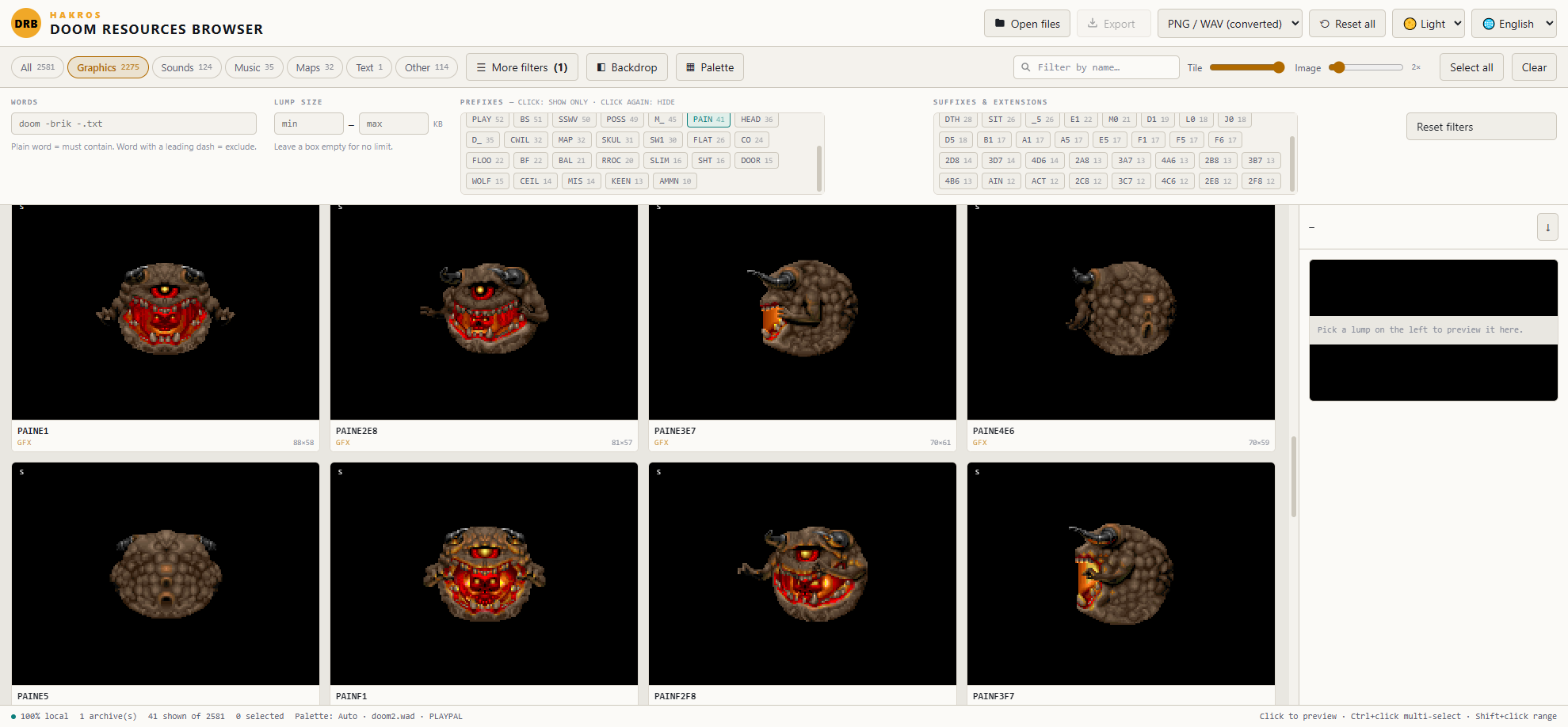The height and width of the screenshot is (727, 1568).
Task: Switch to the Music category
Action: (254, 67)
